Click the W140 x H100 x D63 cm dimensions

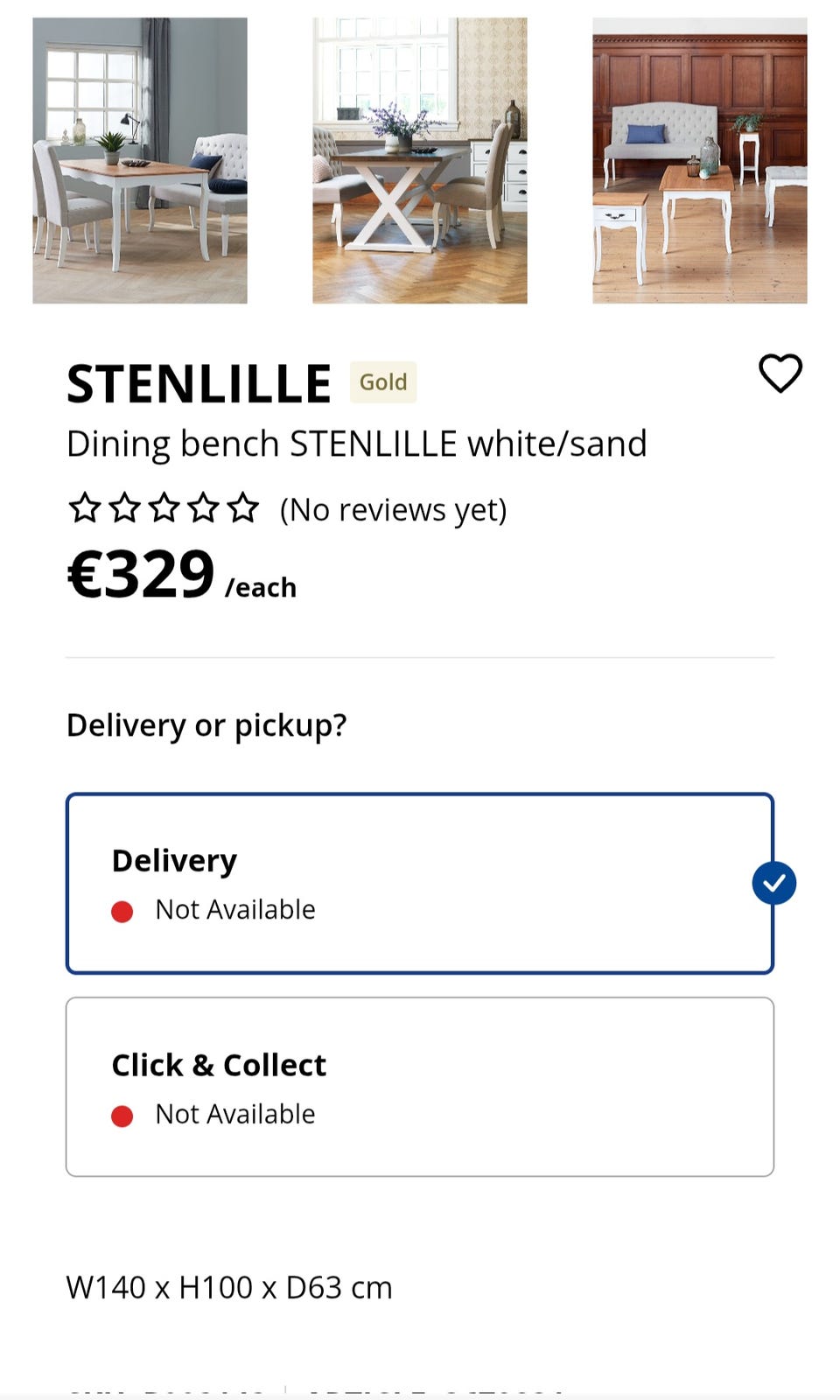229,1288
